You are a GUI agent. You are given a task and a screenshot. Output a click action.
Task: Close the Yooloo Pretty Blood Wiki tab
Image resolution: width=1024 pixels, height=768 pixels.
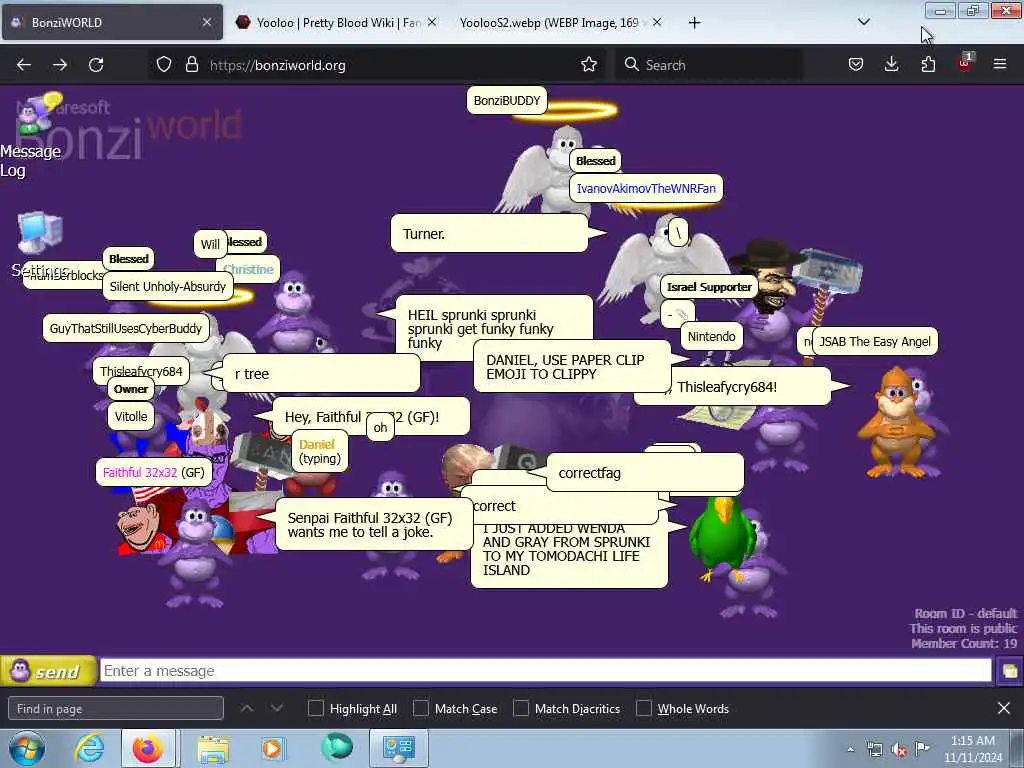pyautogui.click(x=432, y=22)
